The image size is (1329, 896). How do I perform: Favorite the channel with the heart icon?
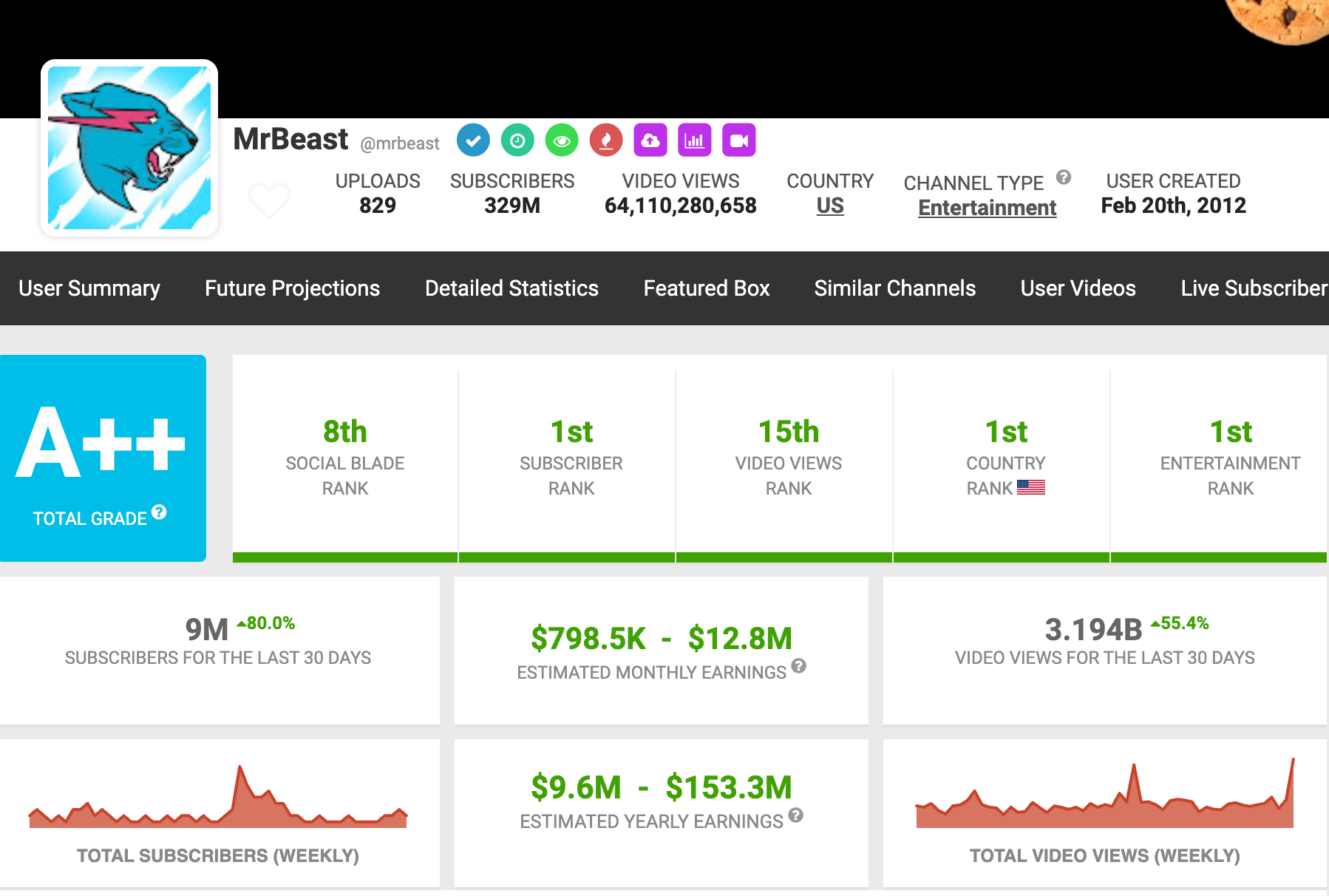[x=269, y=200]
